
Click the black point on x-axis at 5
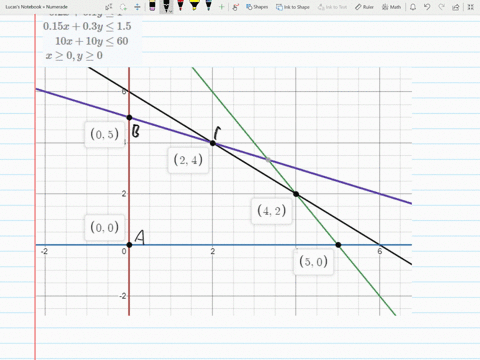tap(338, 245)
